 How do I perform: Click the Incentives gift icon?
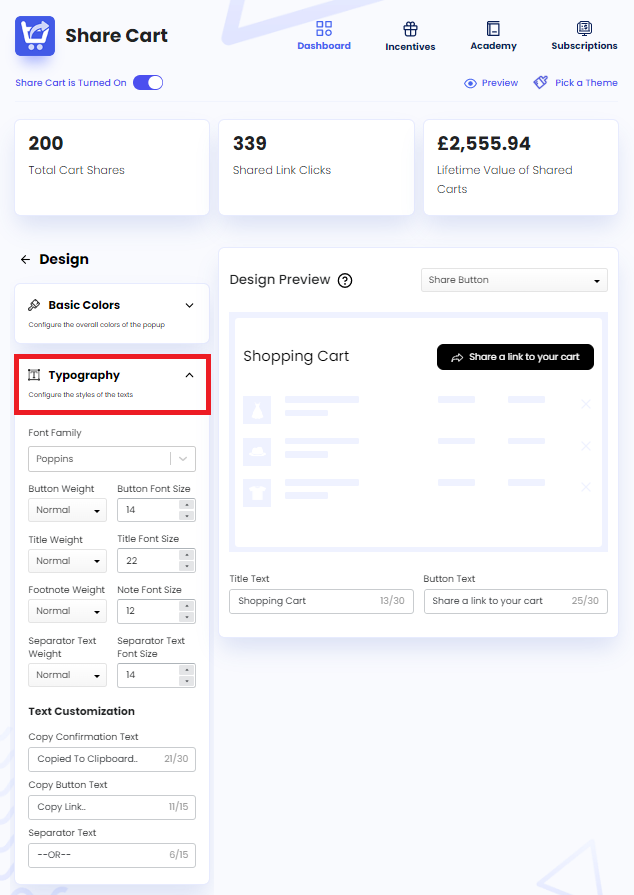coord(410,27)
